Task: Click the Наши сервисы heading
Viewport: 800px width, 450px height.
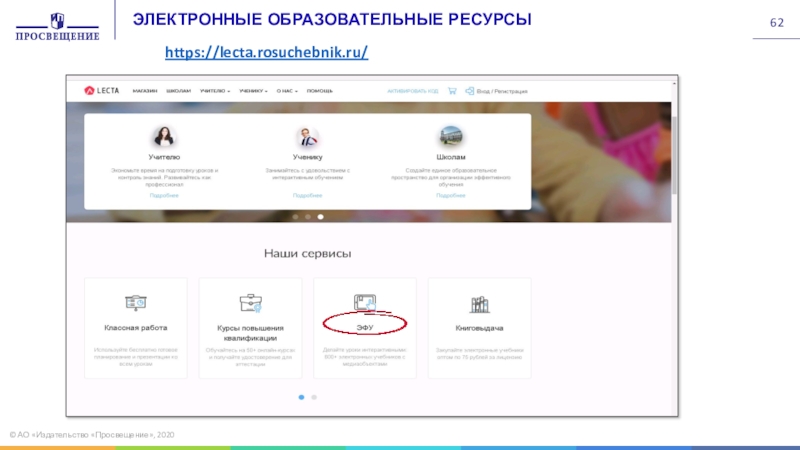Action: tap(308, 253)
